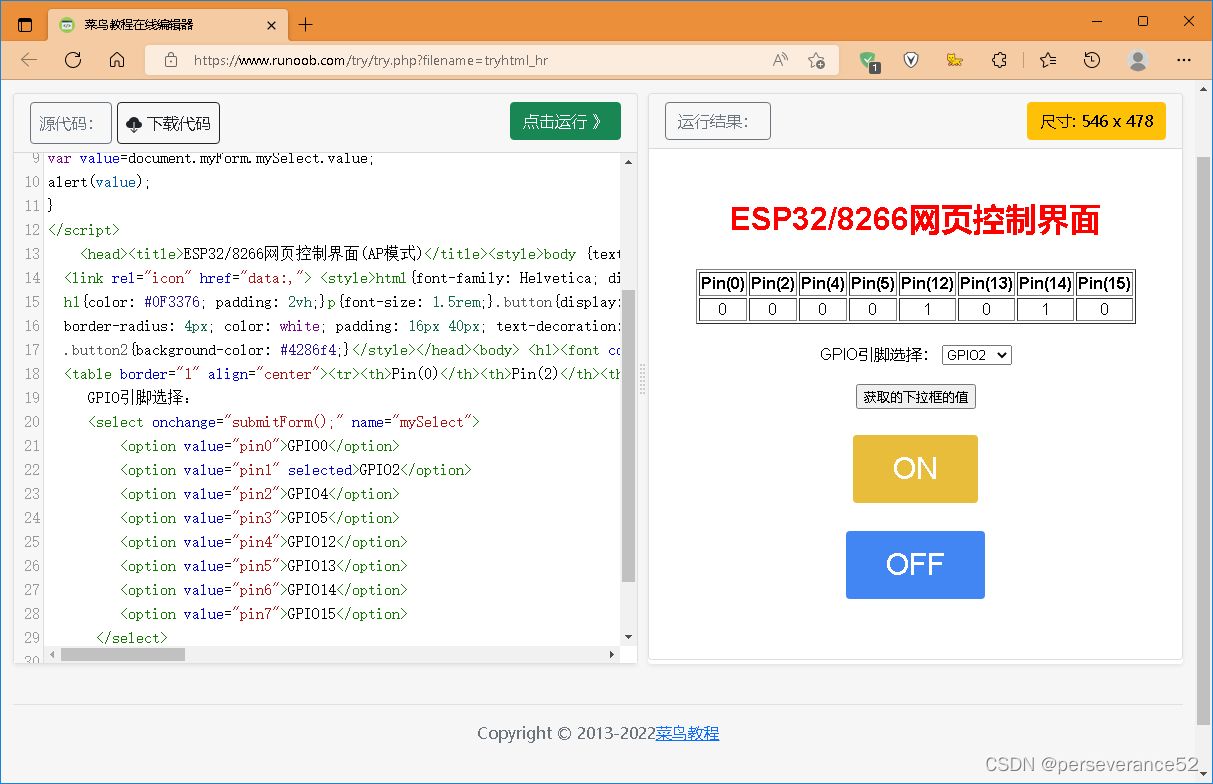Open the GPIO引脚选择 dropdown
This screenshot has height=784, width=1213.
pos(977,355)
